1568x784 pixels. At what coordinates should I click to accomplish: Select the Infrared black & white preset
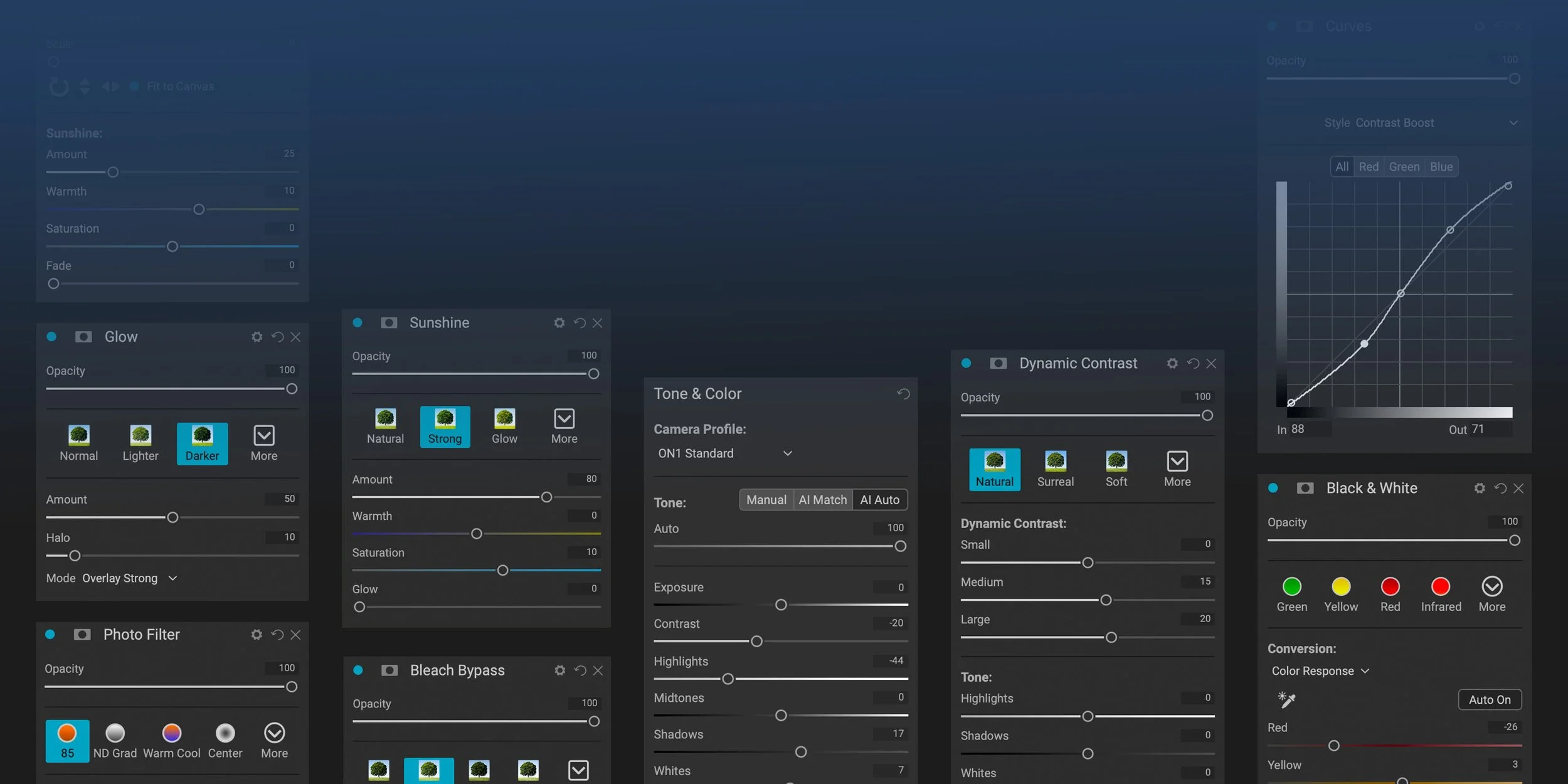point(1441,595)
